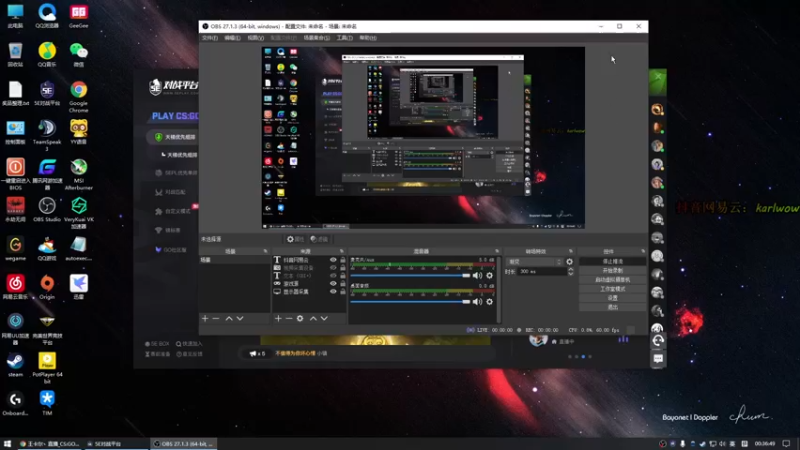The image size is (800, 450).
Task: Open OBS Help menu
Action: (367, 38)
